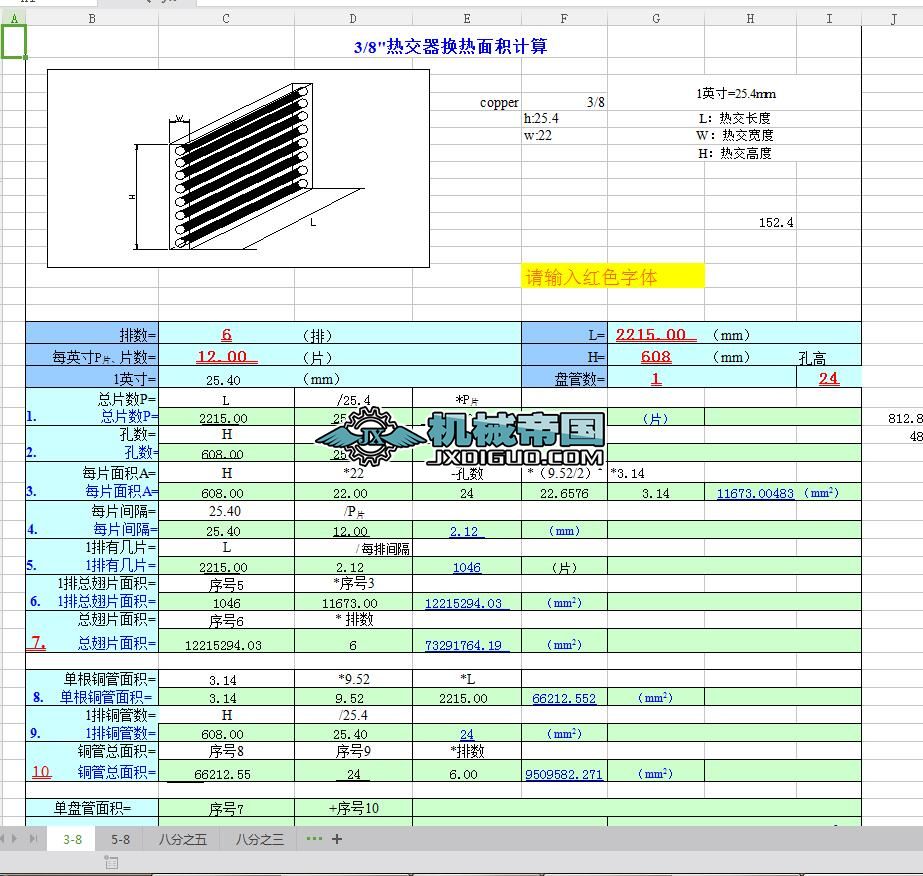
Task: Go to next sheet with navigation arrow
Action: [x=15, y=838]
